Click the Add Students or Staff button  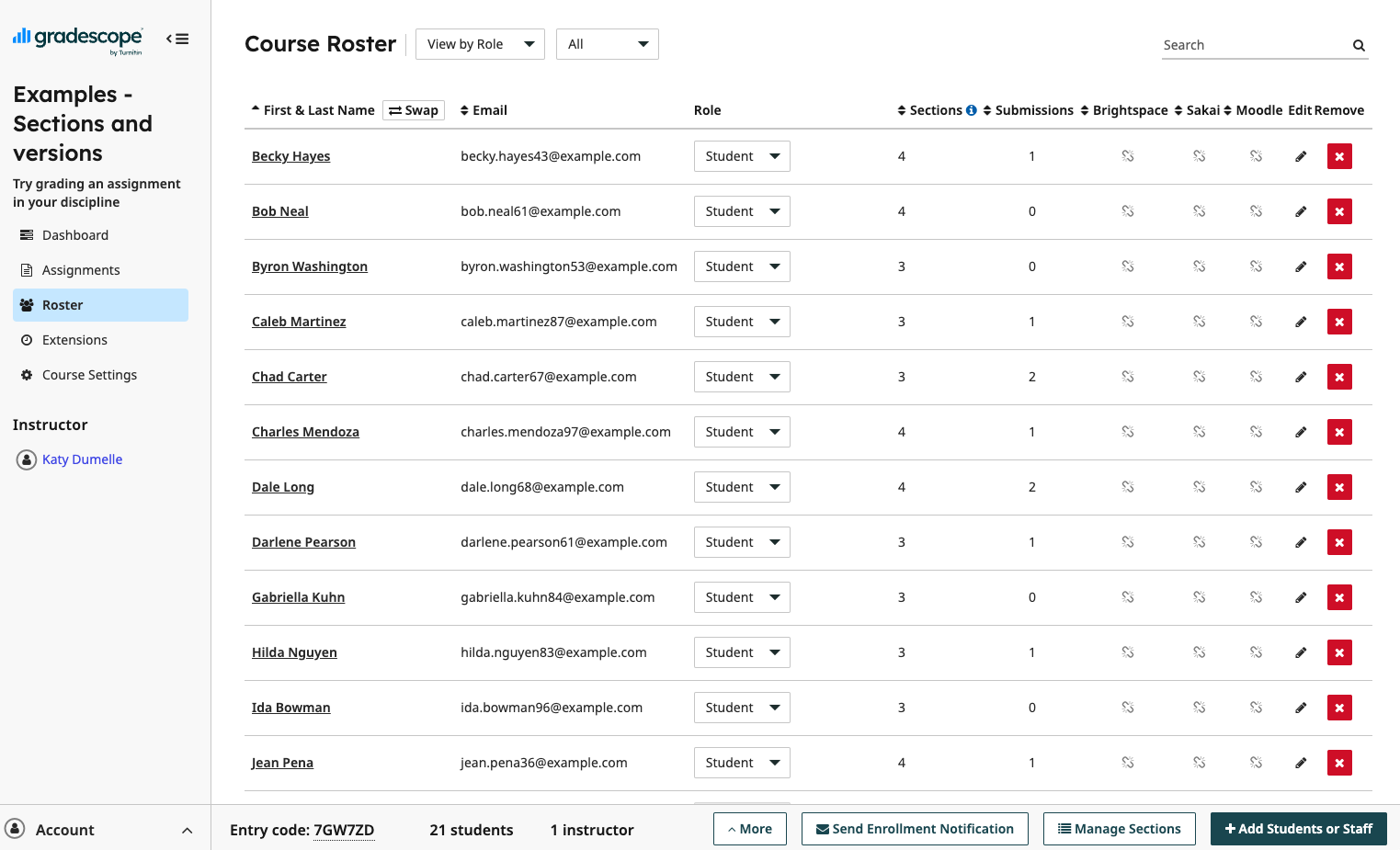click(1299, 828)
